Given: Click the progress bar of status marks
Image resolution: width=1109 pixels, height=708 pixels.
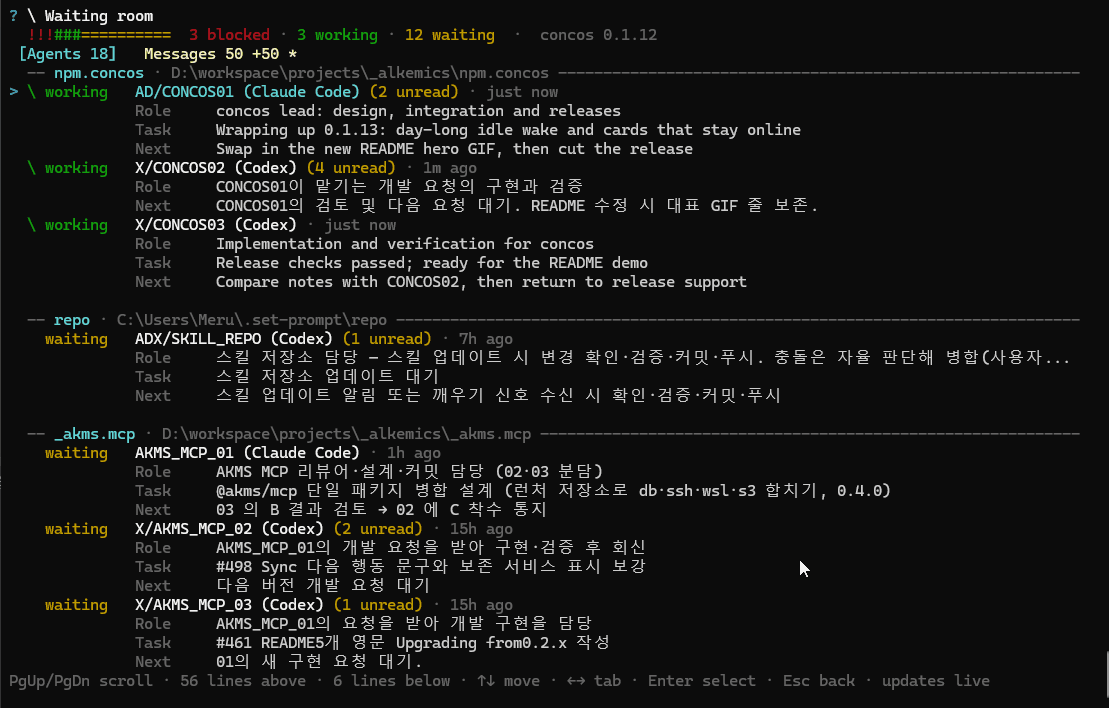Looking at the screenshot, I should click(99, 35).
